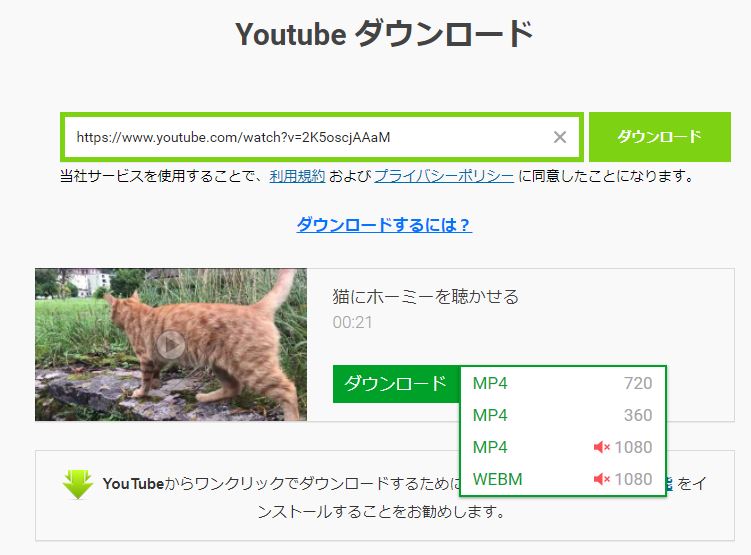751x555 pixels.
Task: Play the cat video thumbnail preview
Action: pos(171,344)
